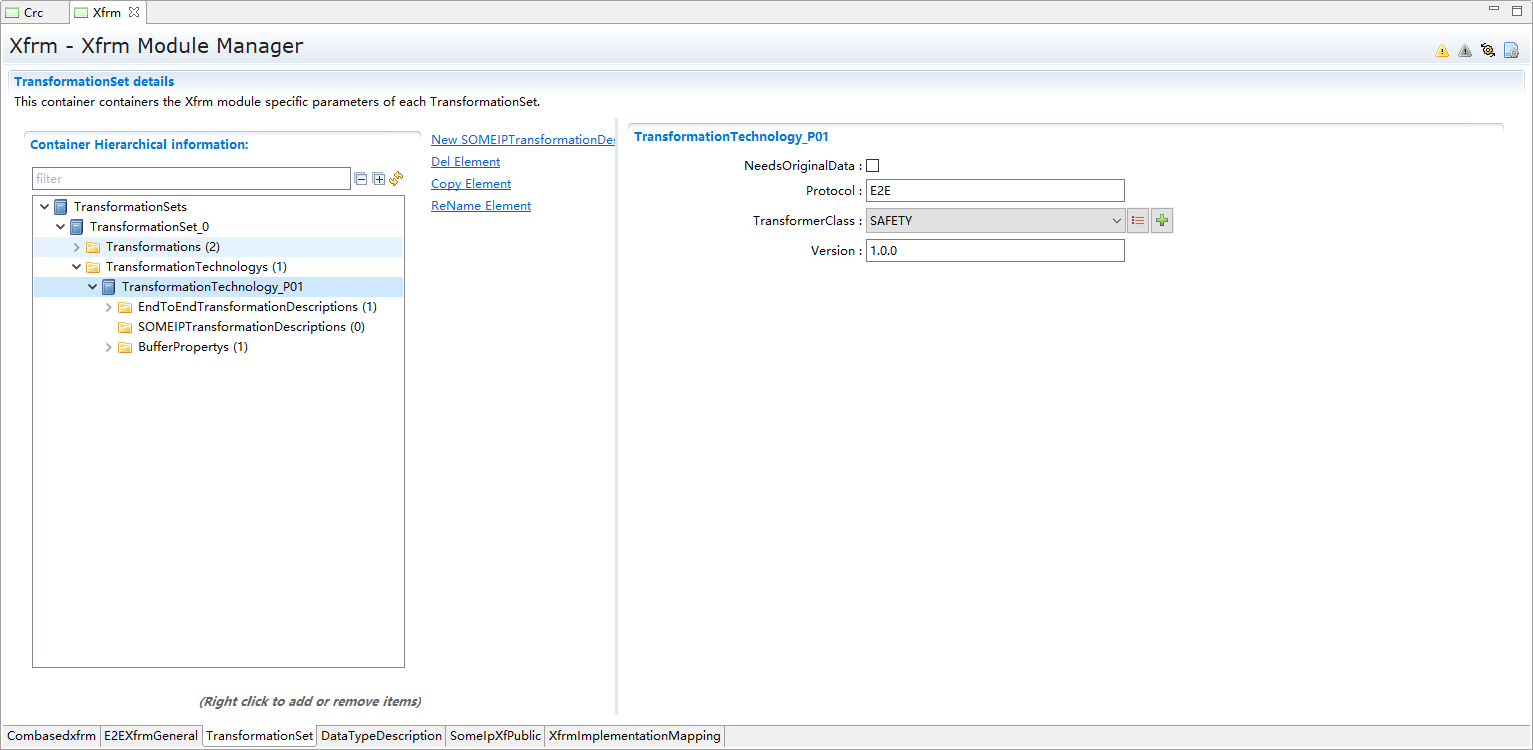The height and width of the screenshot is (750, 1533).
Task: Switch to the E2EXfrmGeneral tab
Action: click(151, 736)
